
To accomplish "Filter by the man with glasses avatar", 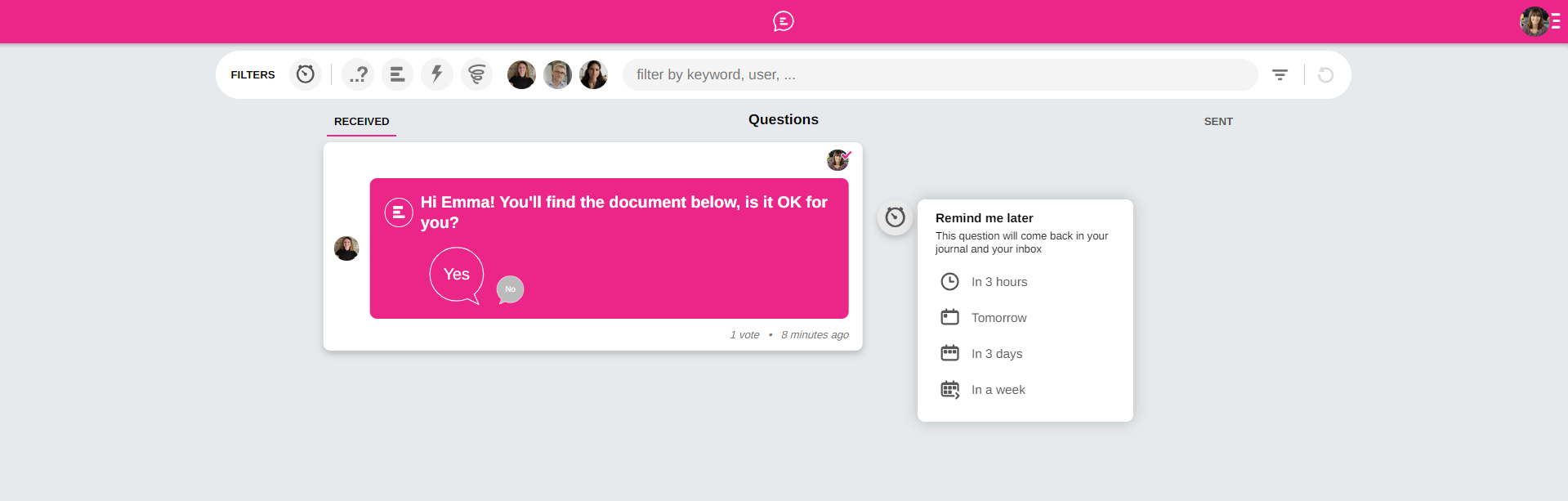I will [557, 74].
